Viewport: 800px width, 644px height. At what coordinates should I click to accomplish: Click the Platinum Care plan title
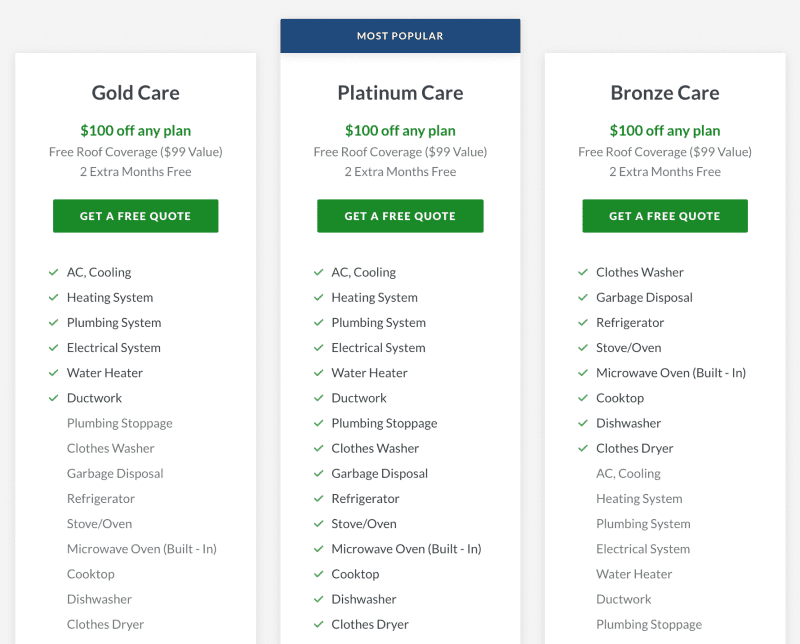[x=401, y=93]
